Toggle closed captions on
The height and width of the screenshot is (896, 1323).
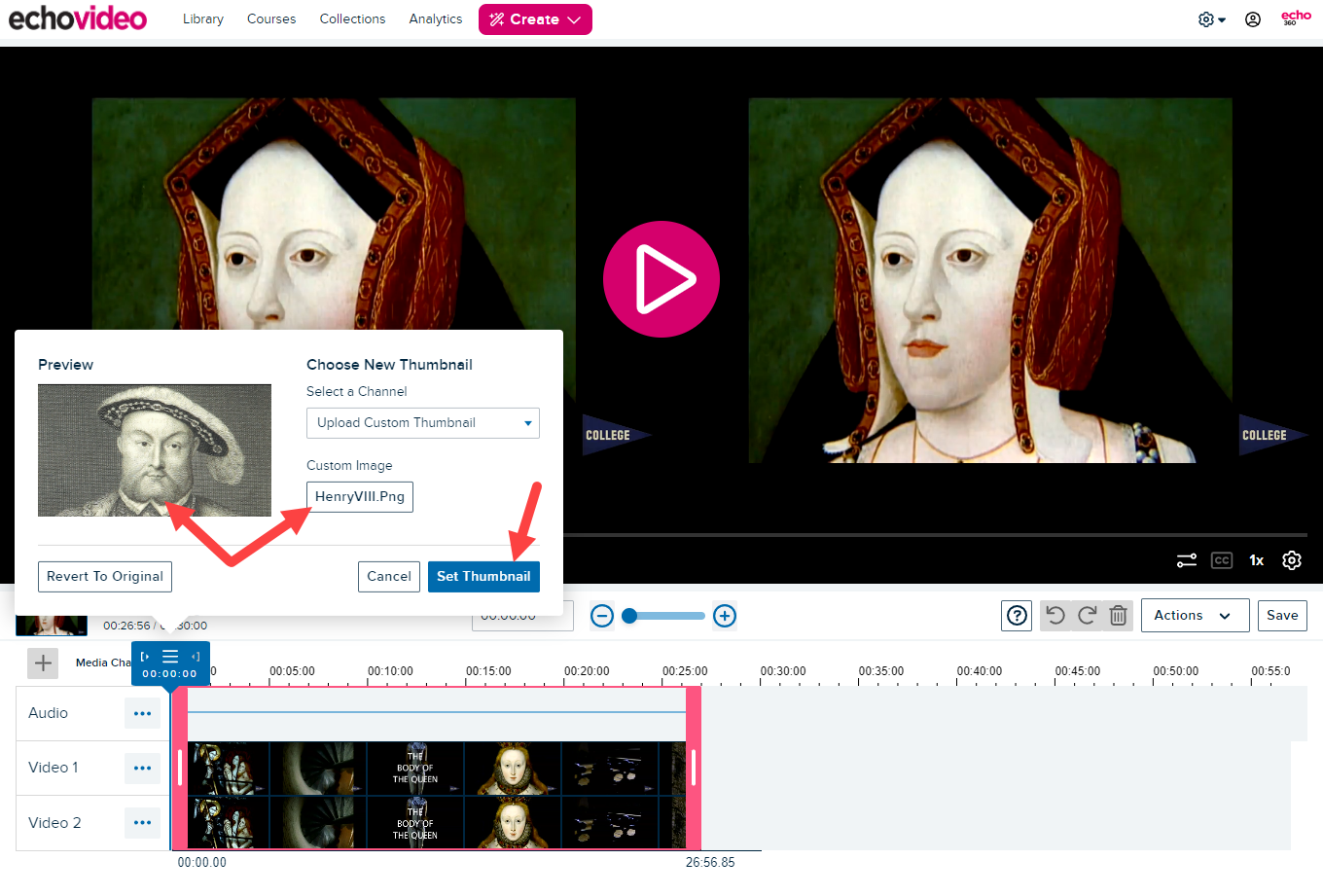(1222, 560)
